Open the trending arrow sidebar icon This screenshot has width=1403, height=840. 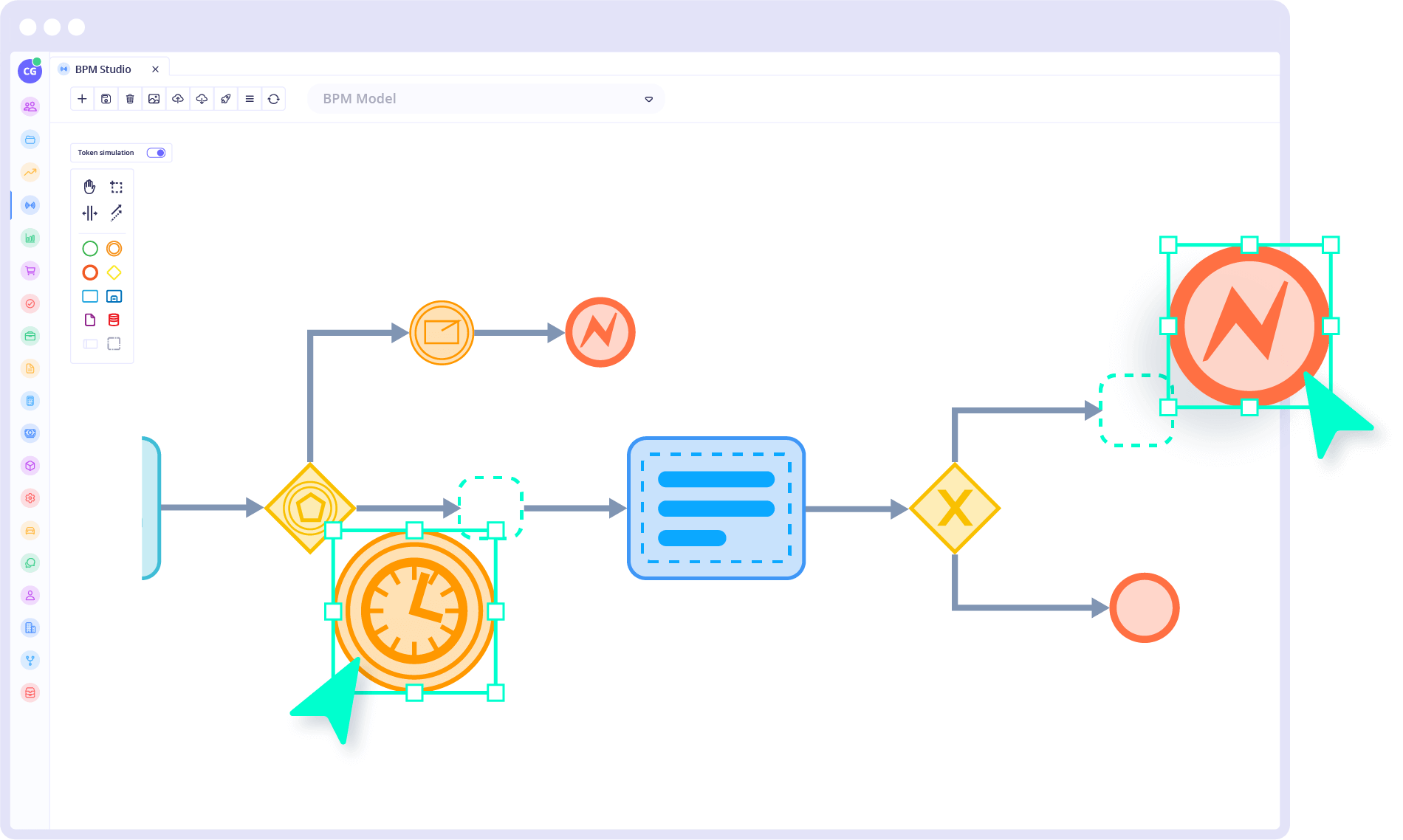point(30,172)
